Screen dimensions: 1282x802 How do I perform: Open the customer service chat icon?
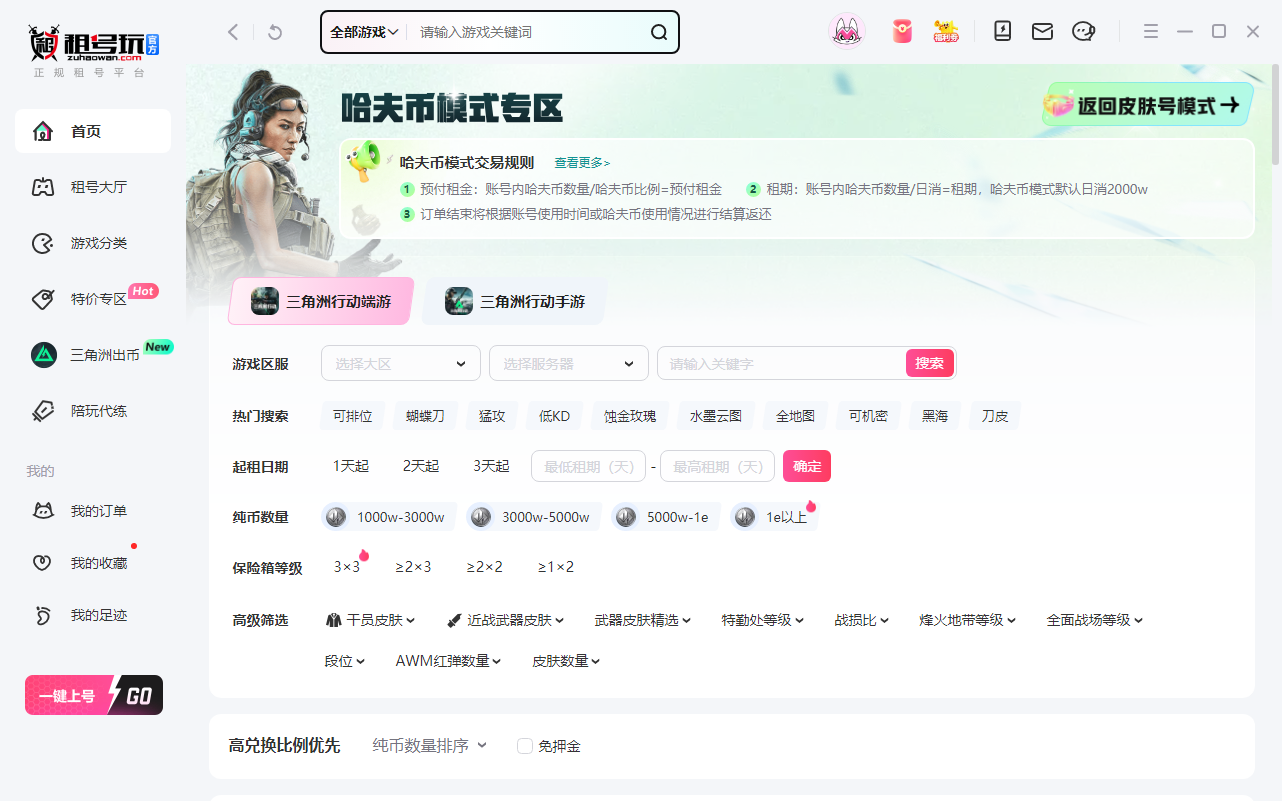[1084, 32]
